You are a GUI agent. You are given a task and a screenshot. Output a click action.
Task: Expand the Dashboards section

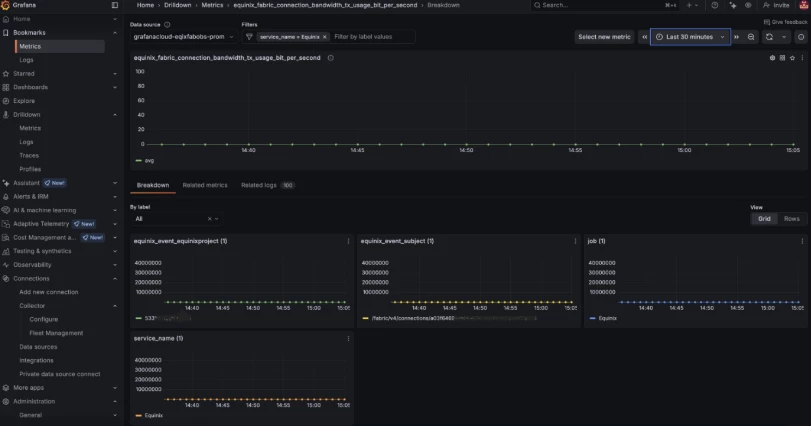115,87
